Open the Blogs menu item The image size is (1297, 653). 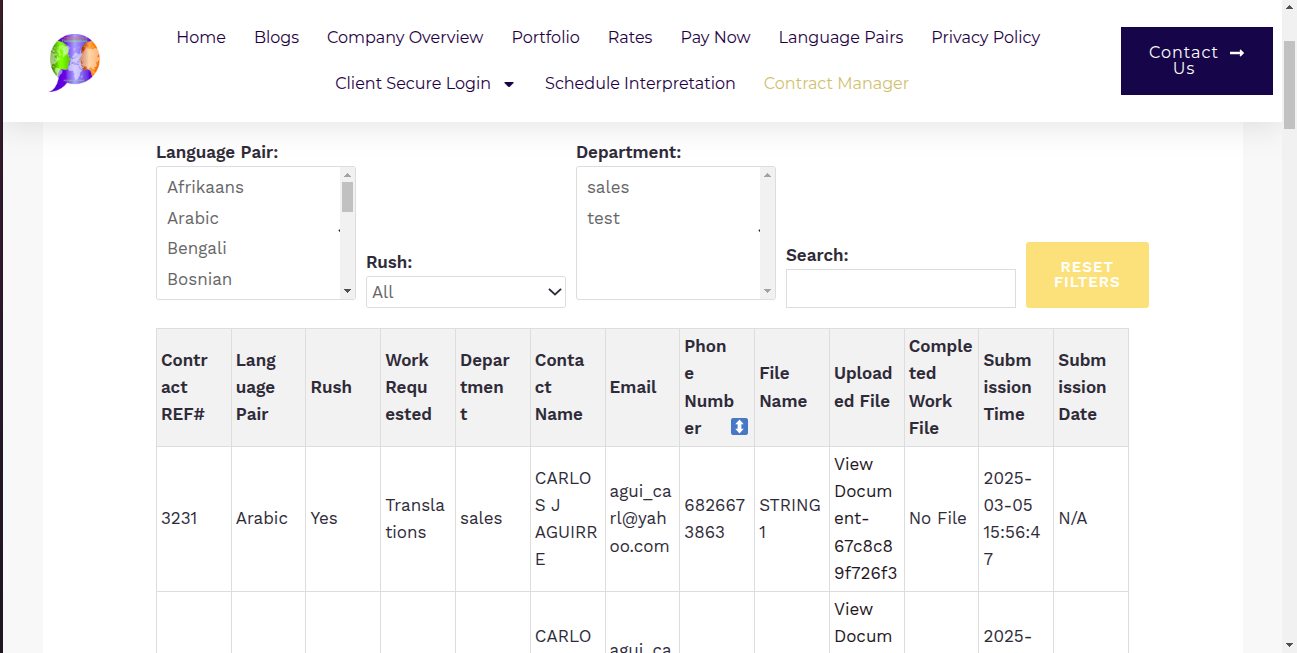[x=277, y=37]
